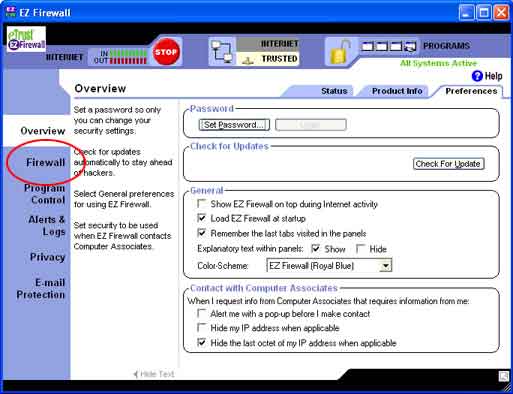
Task: Enable Hide my IP address when applicable
Action: 201,327
